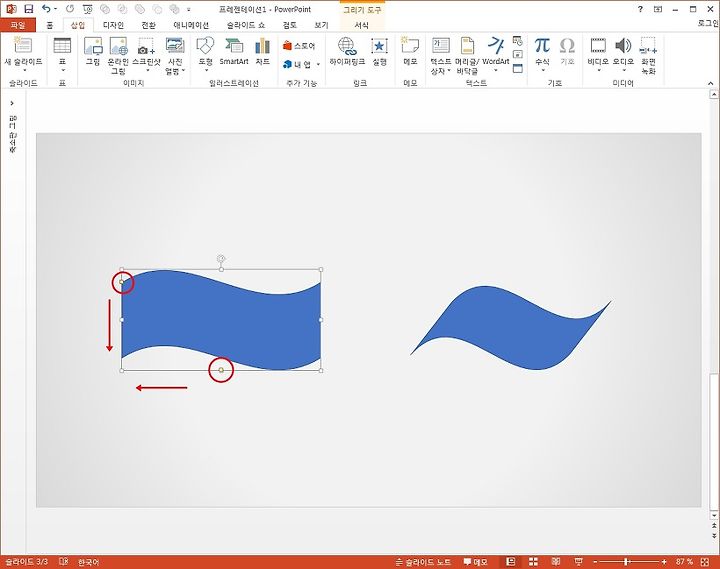Open PowerPoint Help question mark

click(x=640, y=9)
